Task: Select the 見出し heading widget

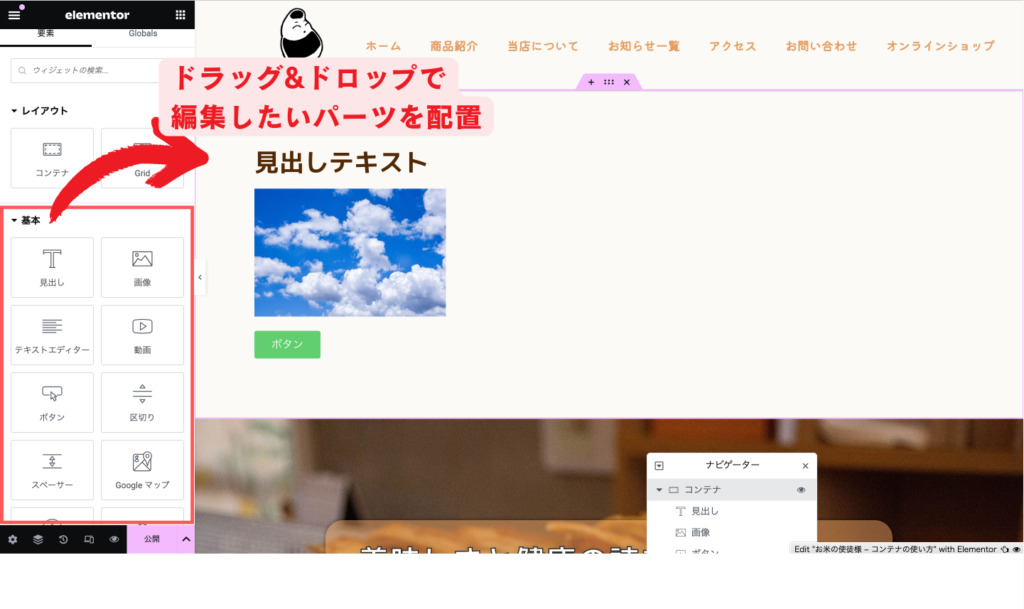Action: [52, 268]
